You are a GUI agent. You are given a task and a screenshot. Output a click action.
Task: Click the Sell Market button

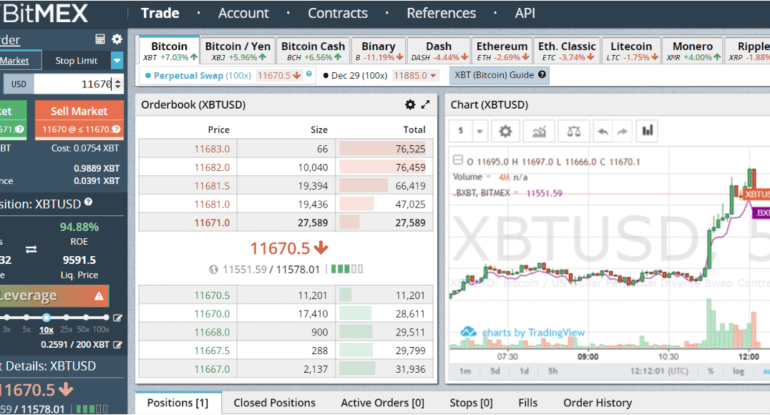[79, 120]
